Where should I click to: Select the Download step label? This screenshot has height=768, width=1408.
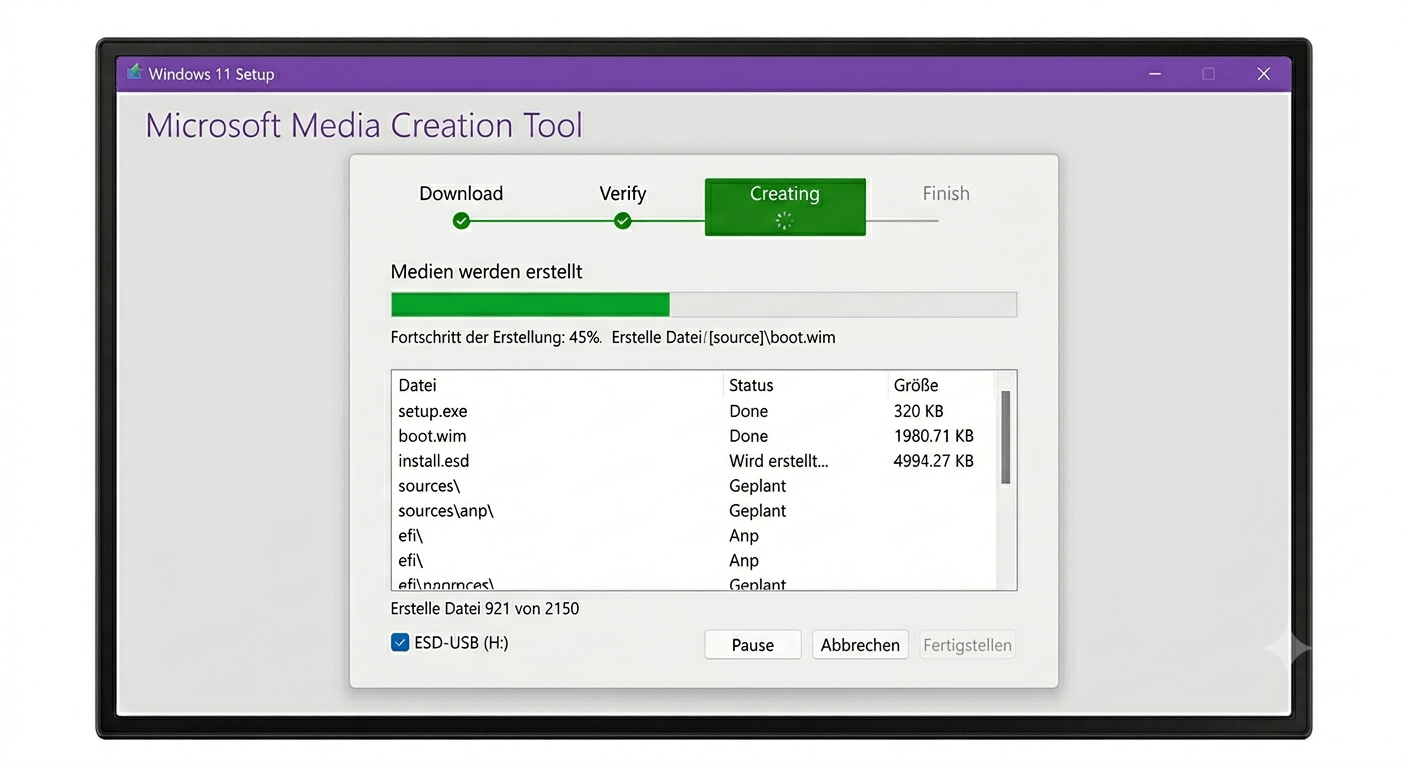[x=461, y=194]
